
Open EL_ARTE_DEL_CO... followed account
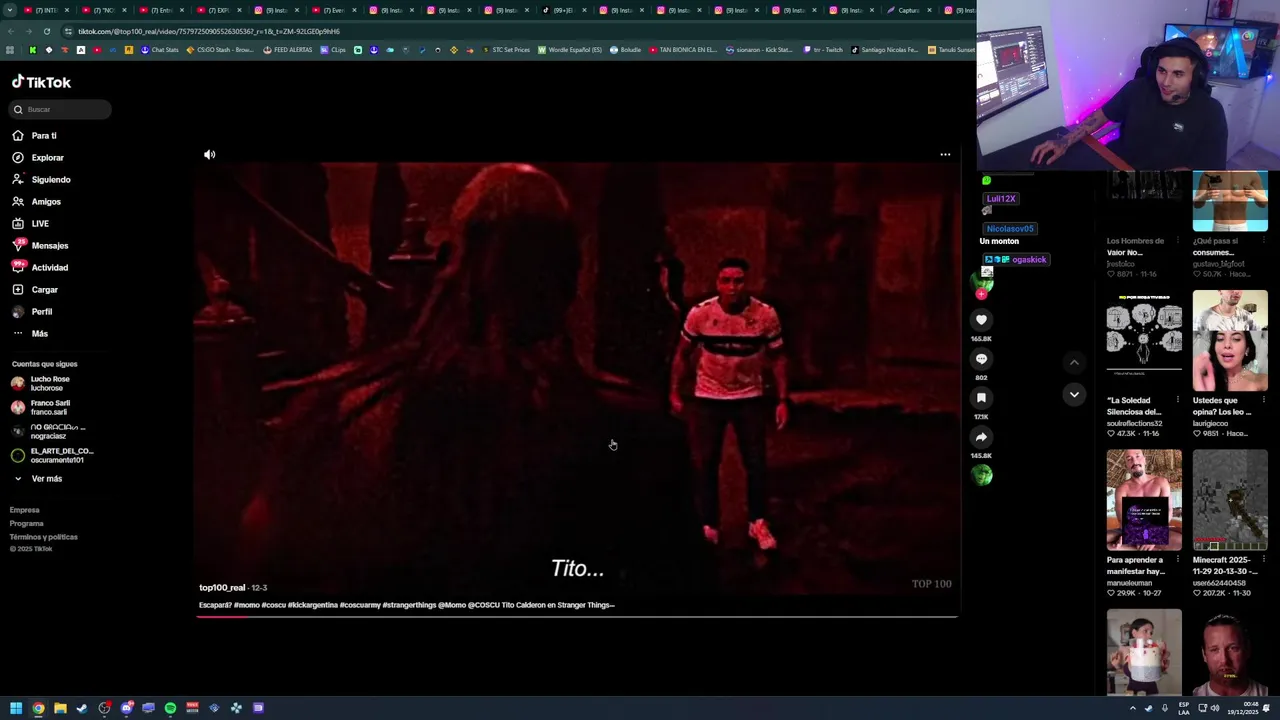pyautogui.click(x=52, y=455)
